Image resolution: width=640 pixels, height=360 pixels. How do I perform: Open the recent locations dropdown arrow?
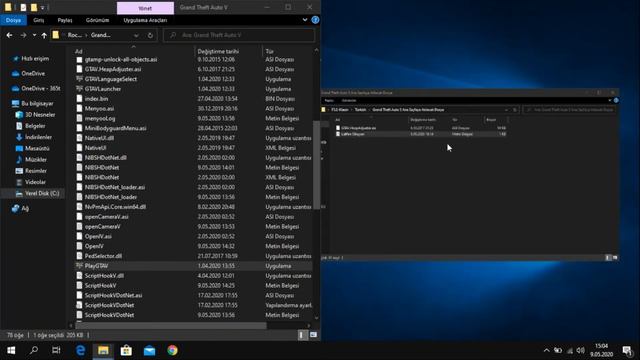34,36
